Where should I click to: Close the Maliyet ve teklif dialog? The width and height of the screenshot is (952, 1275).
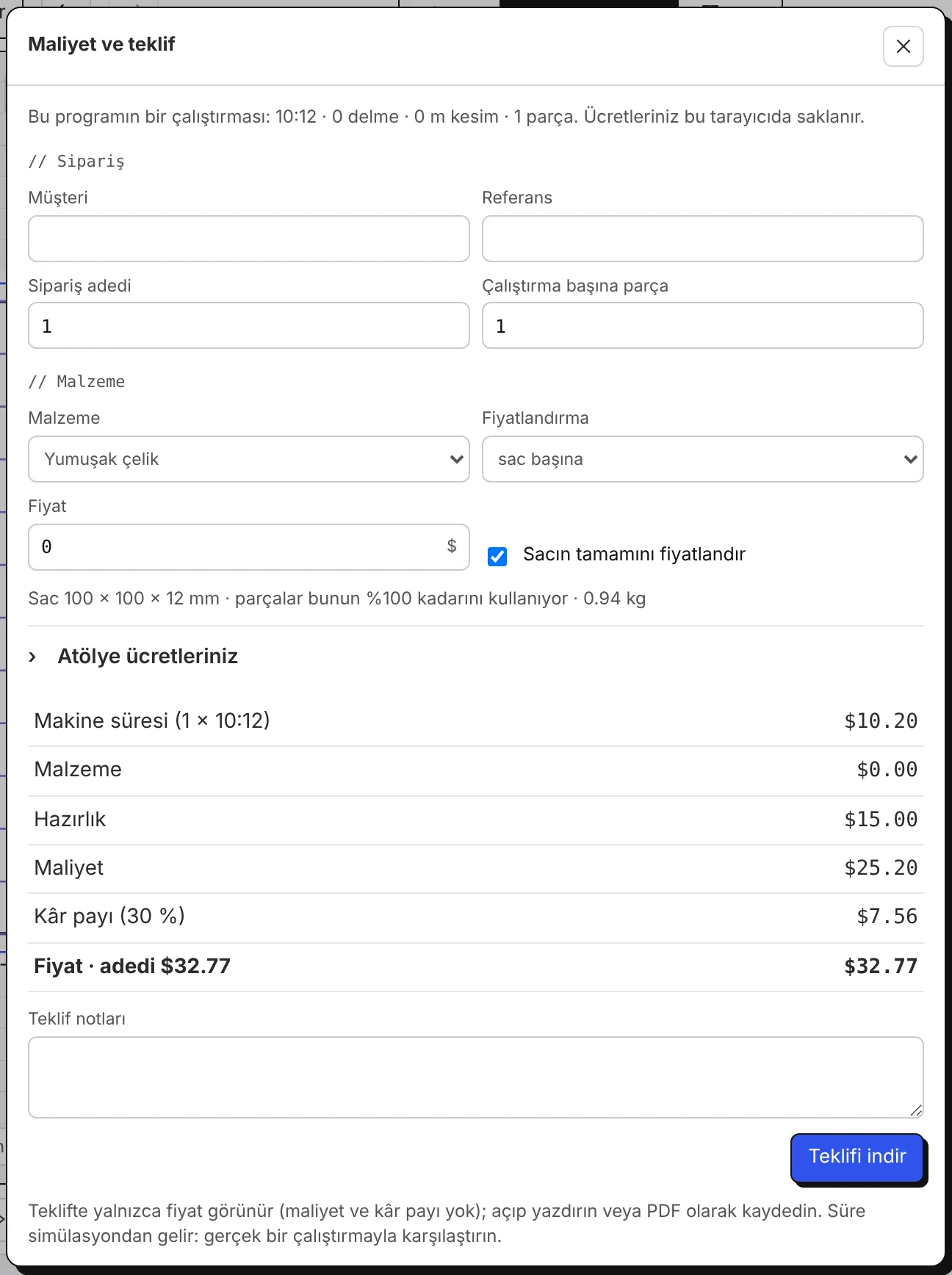(903, 46)
